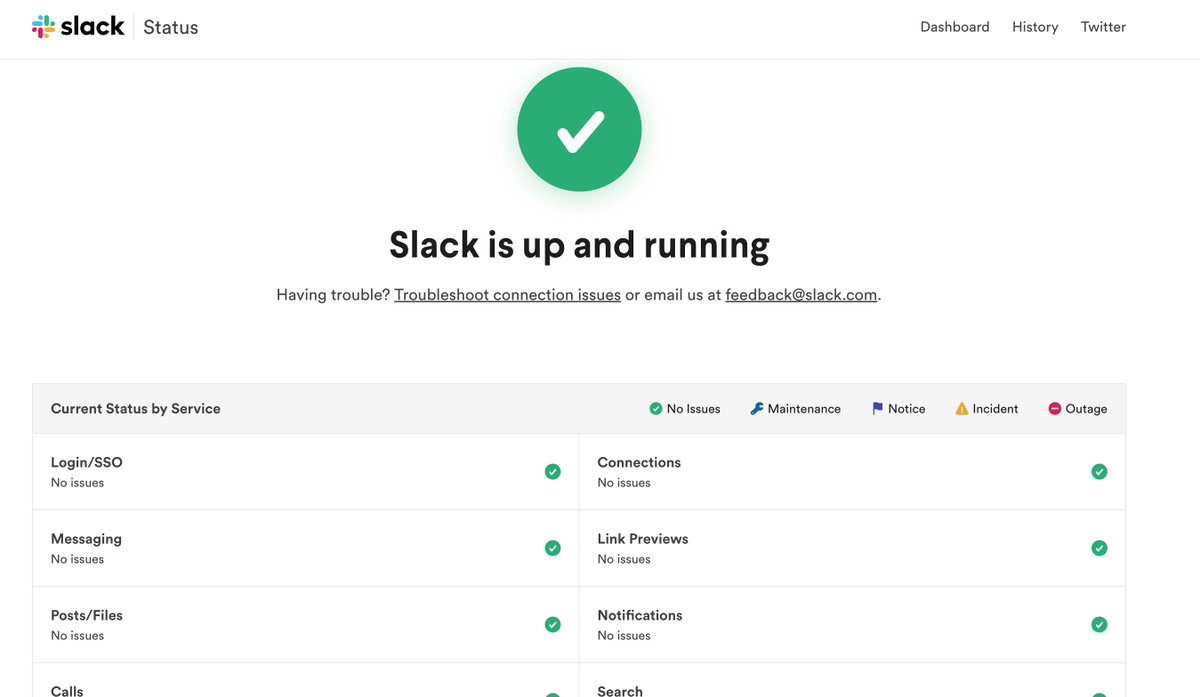This screenshot has height=697, width=1200.
Task: Click No issues text under Link Previews
Action: coord(624,559)
